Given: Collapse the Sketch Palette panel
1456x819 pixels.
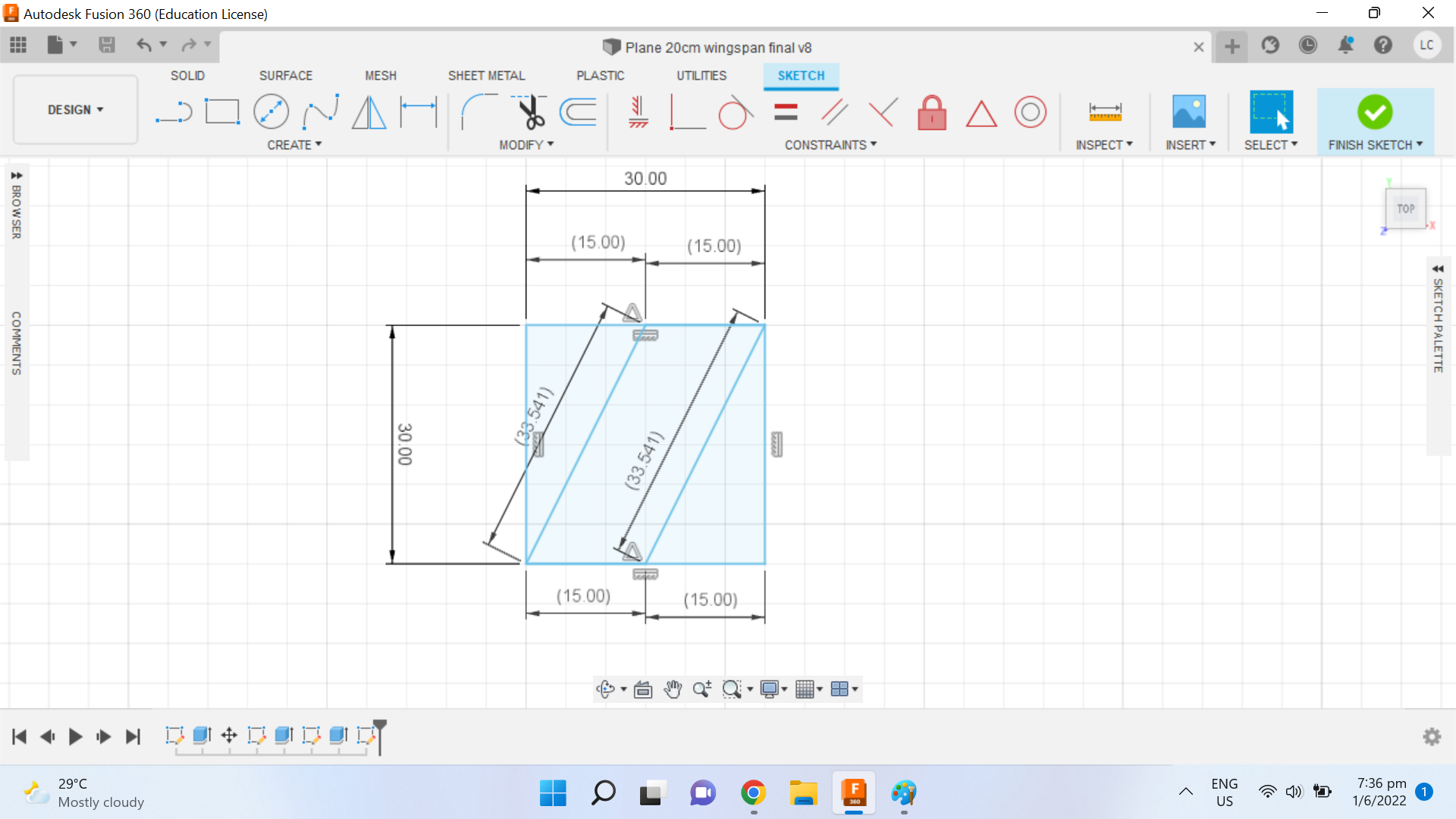Looking at the screenshot, I should pos(1439,269).
